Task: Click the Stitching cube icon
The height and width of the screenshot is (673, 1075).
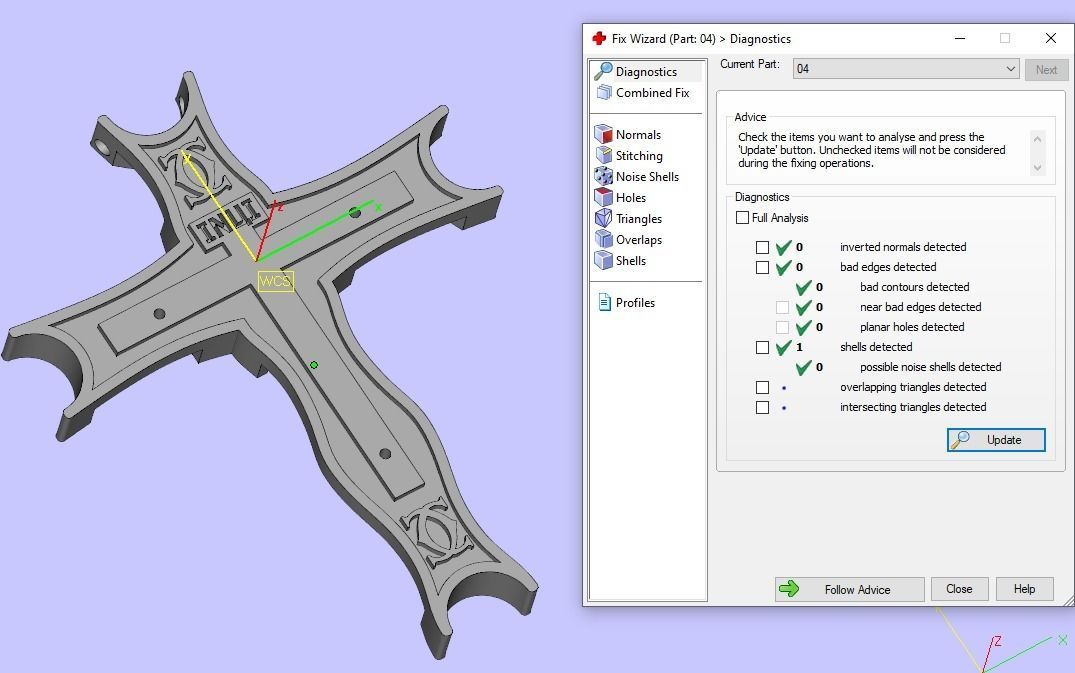Action: [603, 156]
